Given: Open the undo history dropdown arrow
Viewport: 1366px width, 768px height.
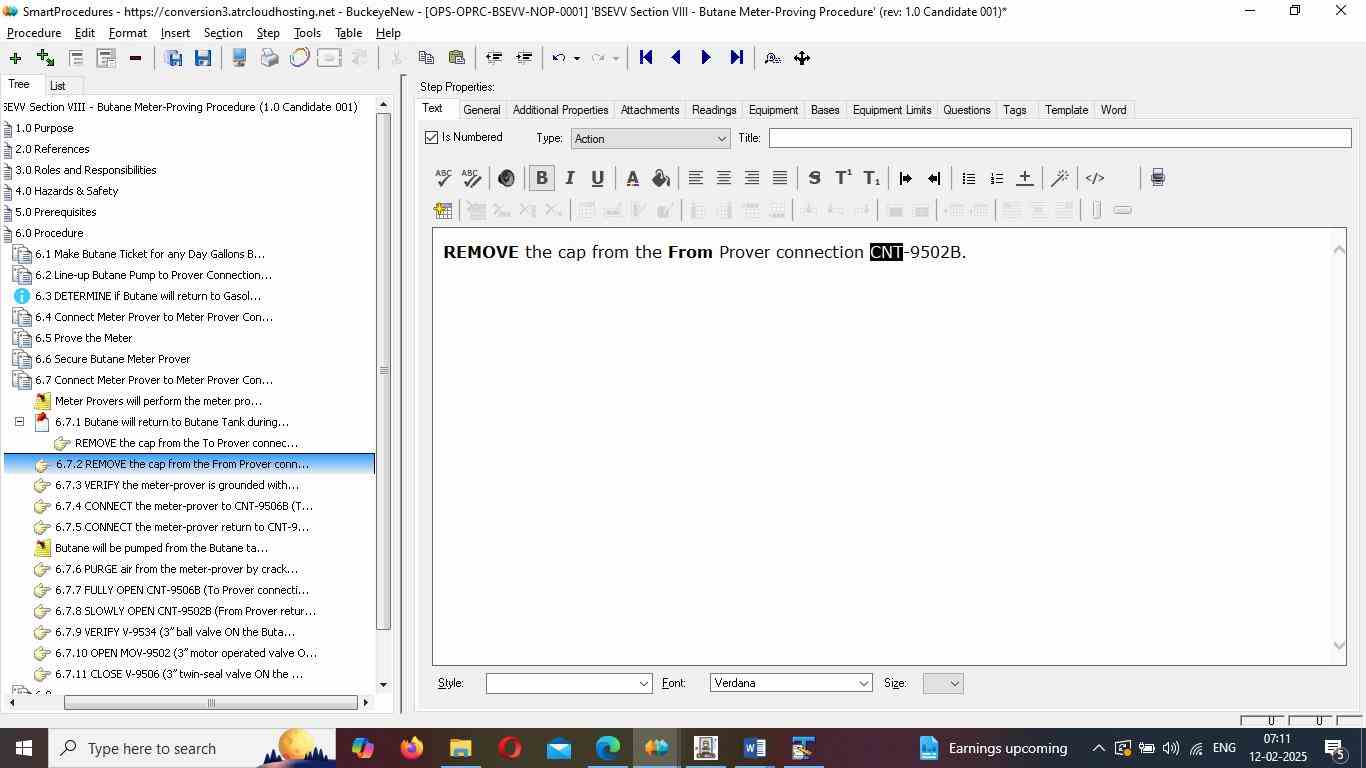Looking at the screenshot, I should [576, 58].
